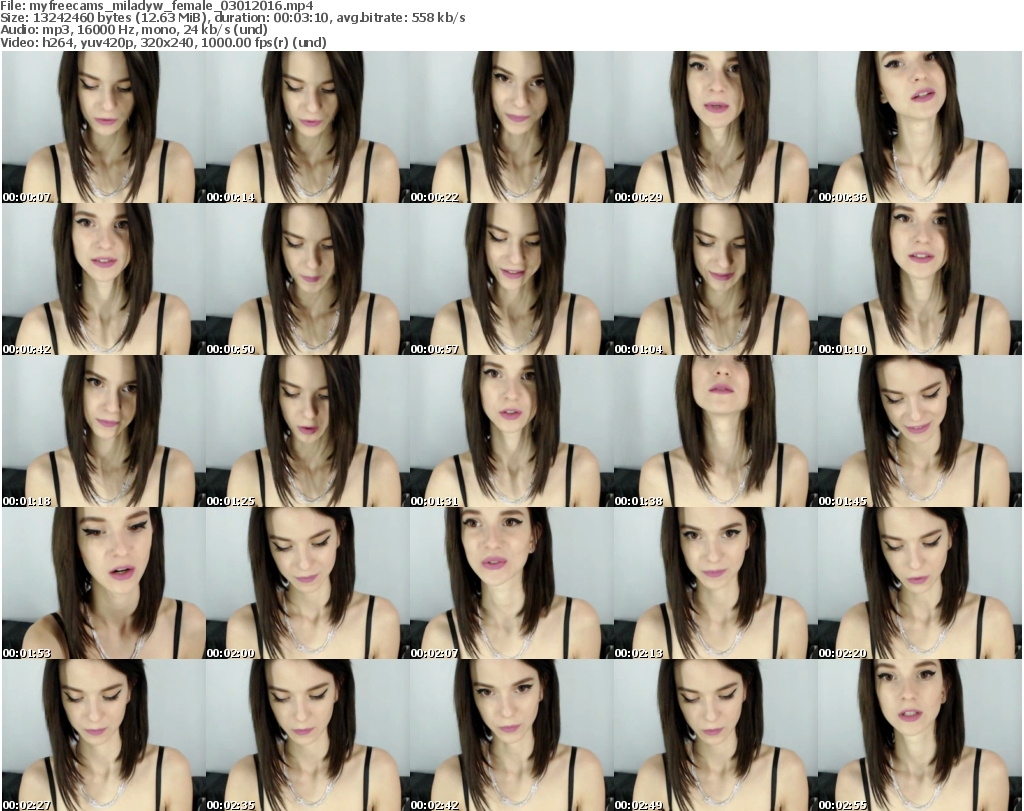
Task: Open the thumbnail at 00:01:10
Action: tap(920, 279)
